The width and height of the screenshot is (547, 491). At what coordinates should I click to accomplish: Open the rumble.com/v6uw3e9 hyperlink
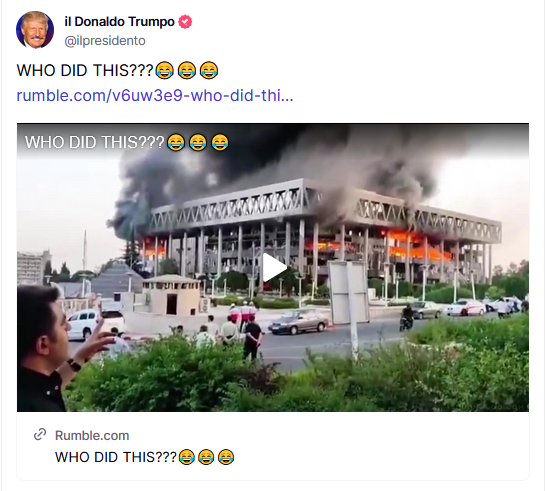155,95
